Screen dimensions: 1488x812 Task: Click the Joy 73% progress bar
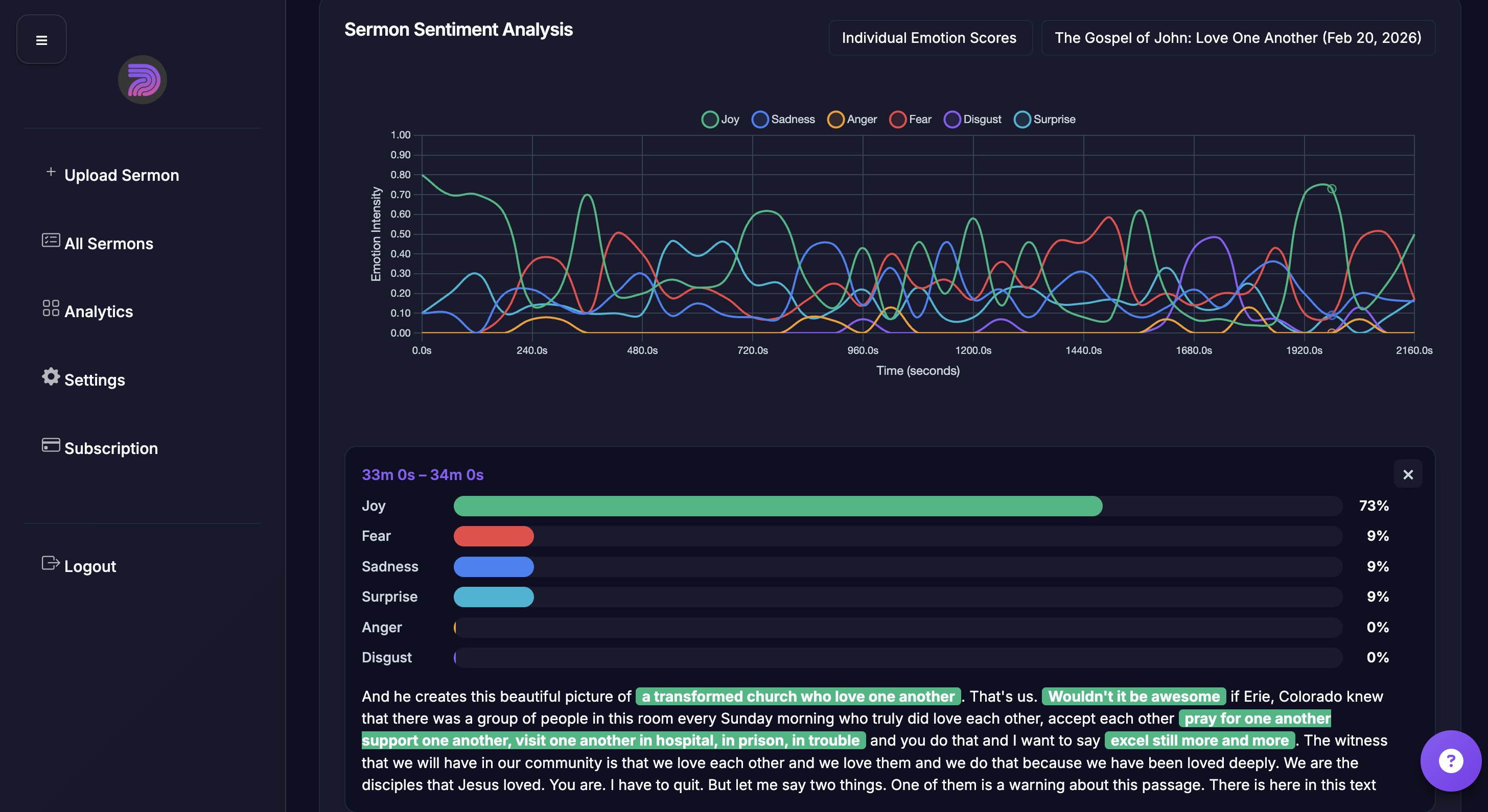point(778,506)
